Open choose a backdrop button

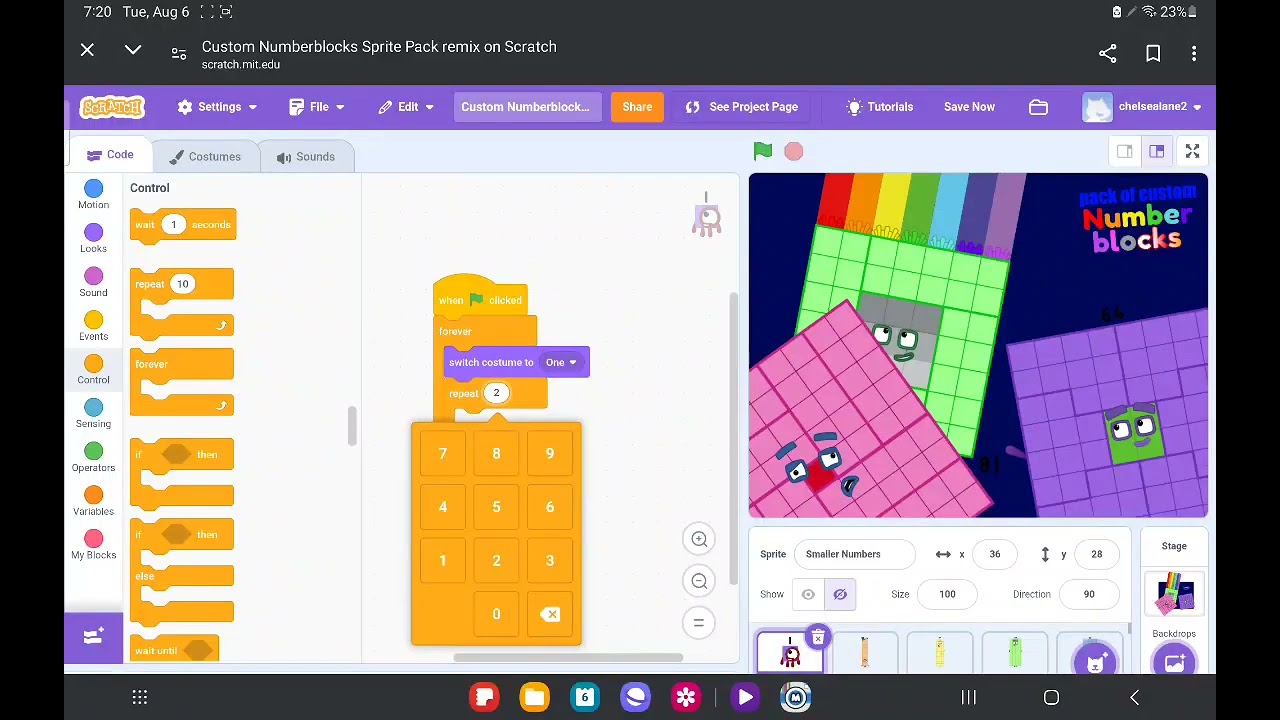[x=1174, y=661]
